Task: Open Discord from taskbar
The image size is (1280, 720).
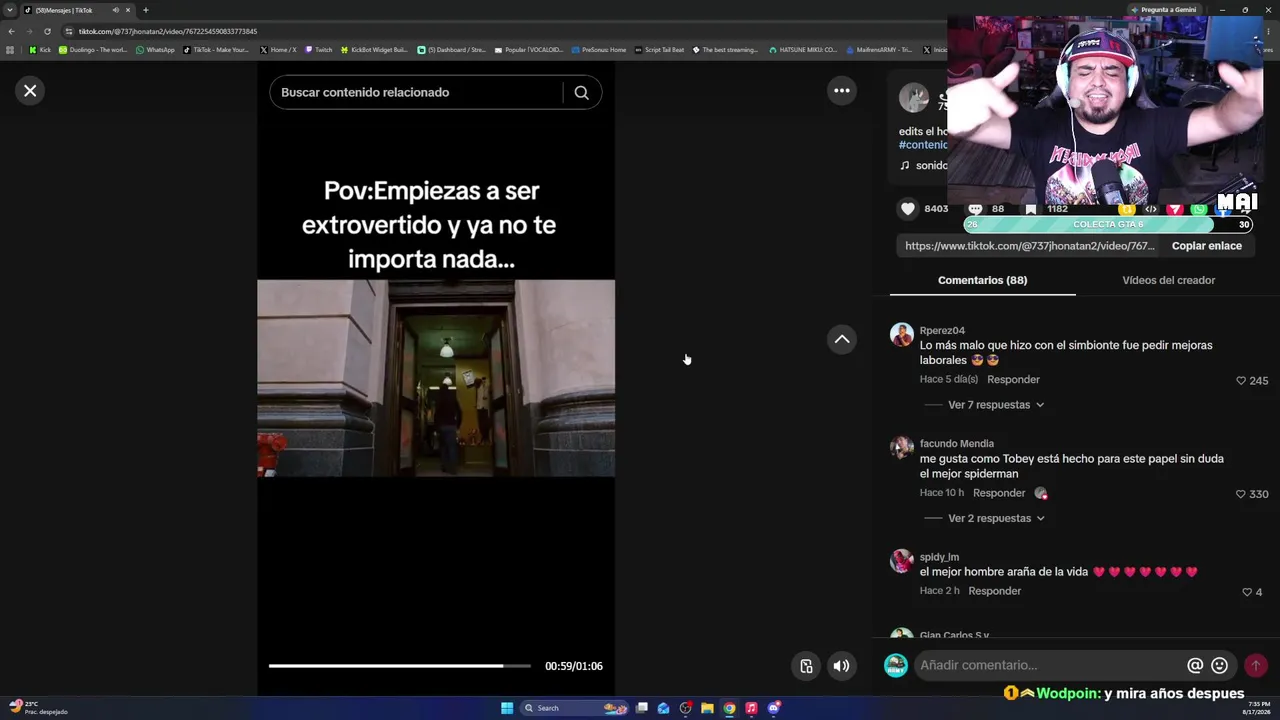Action: [773, 708]
